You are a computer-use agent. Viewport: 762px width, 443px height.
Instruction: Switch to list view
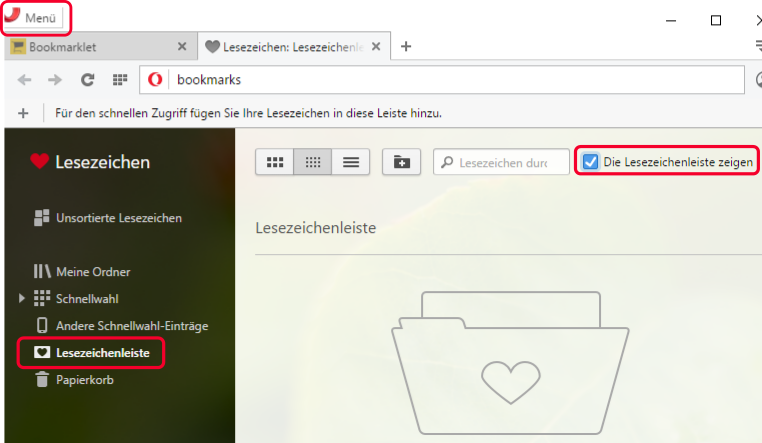pos(350,162)
